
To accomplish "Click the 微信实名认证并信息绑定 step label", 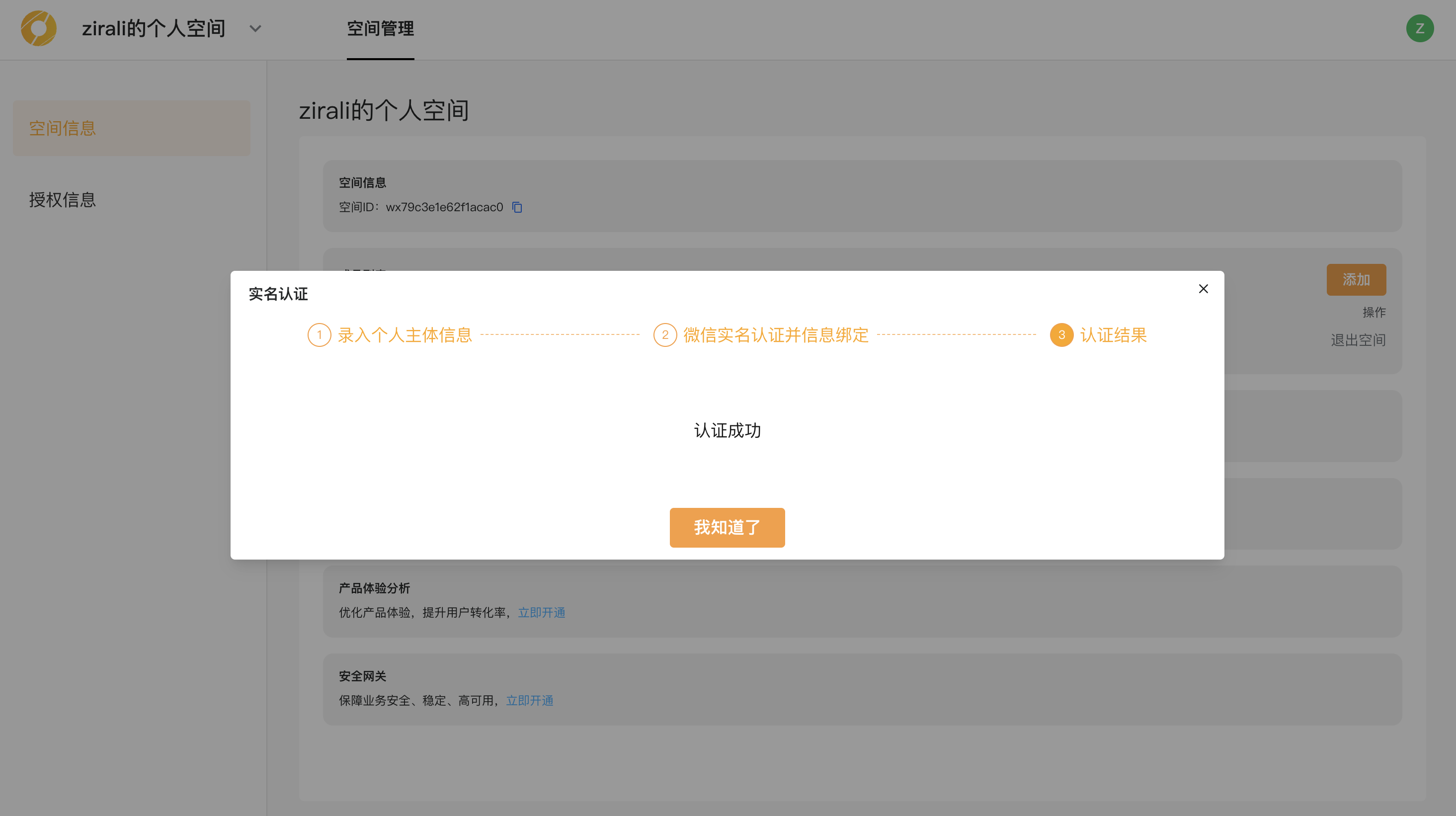I will 776,335.
